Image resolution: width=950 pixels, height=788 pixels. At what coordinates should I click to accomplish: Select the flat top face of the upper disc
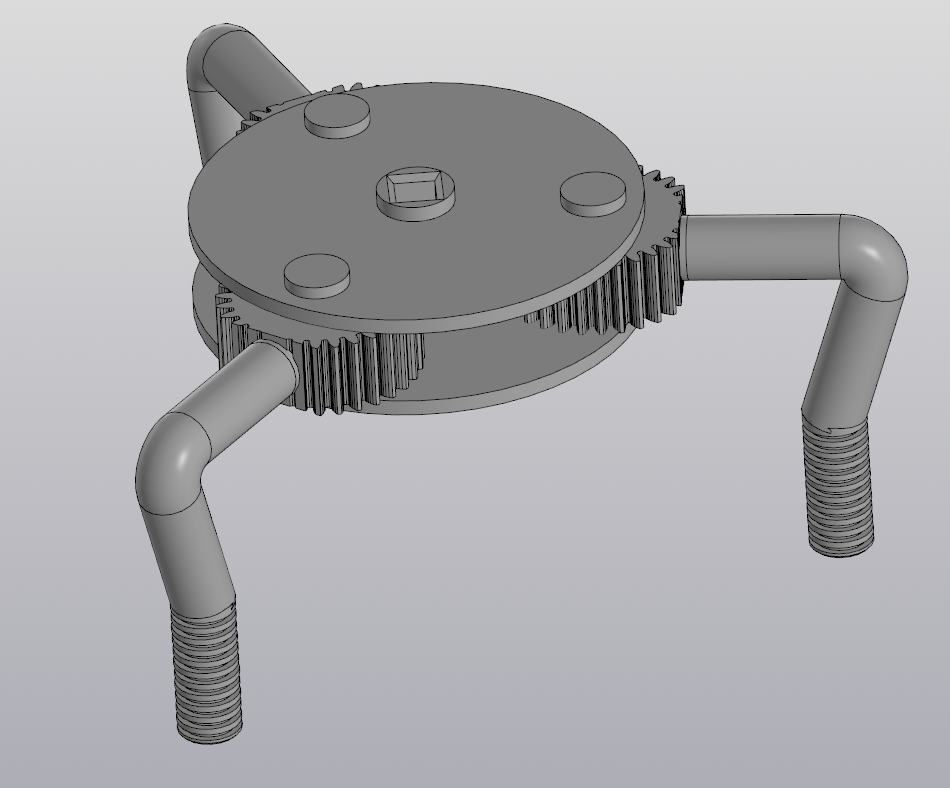point(480,250)
